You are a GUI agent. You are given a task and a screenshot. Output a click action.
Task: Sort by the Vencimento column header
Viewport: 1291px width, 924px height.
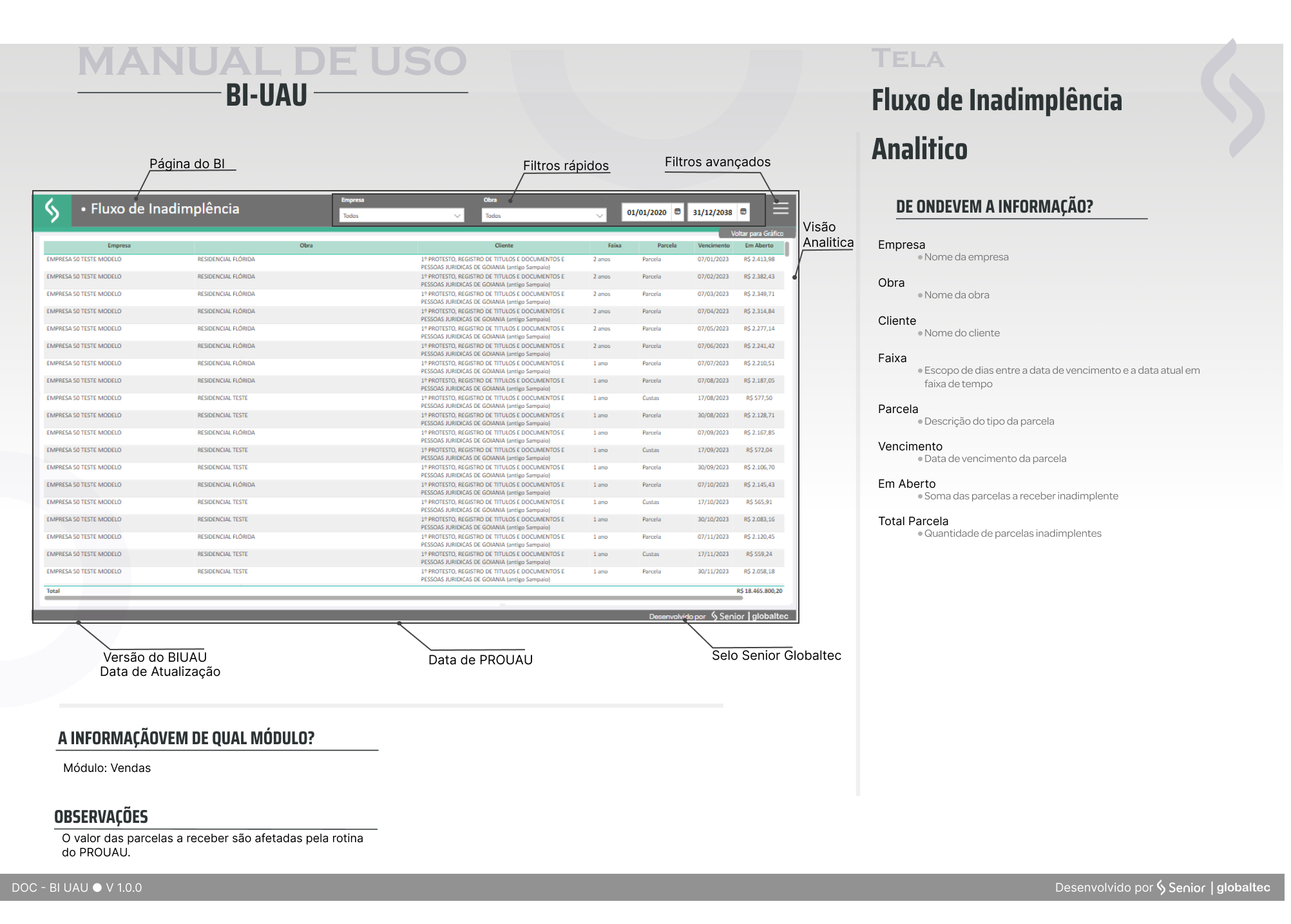click(713, 245)
